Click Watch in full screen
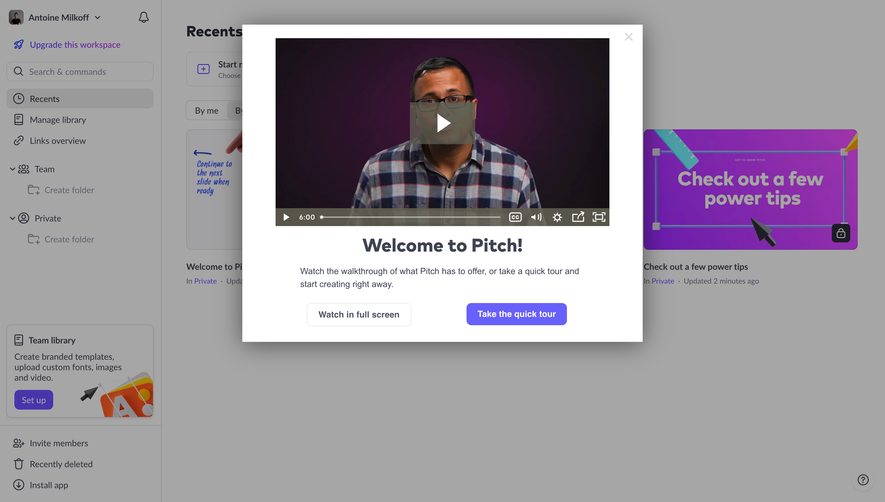885x502 pixels. [x=359, y=315]
